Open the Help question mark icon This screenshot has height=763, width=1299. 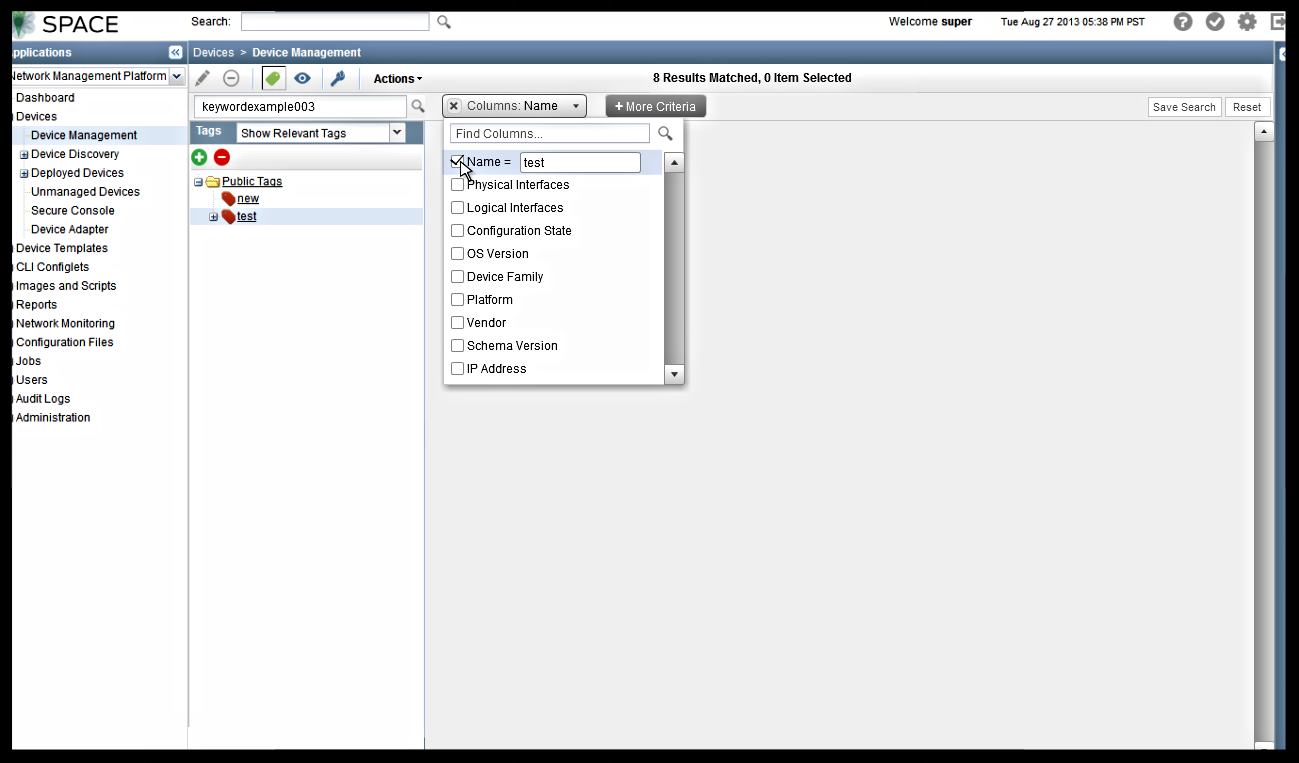(1183, 22)
